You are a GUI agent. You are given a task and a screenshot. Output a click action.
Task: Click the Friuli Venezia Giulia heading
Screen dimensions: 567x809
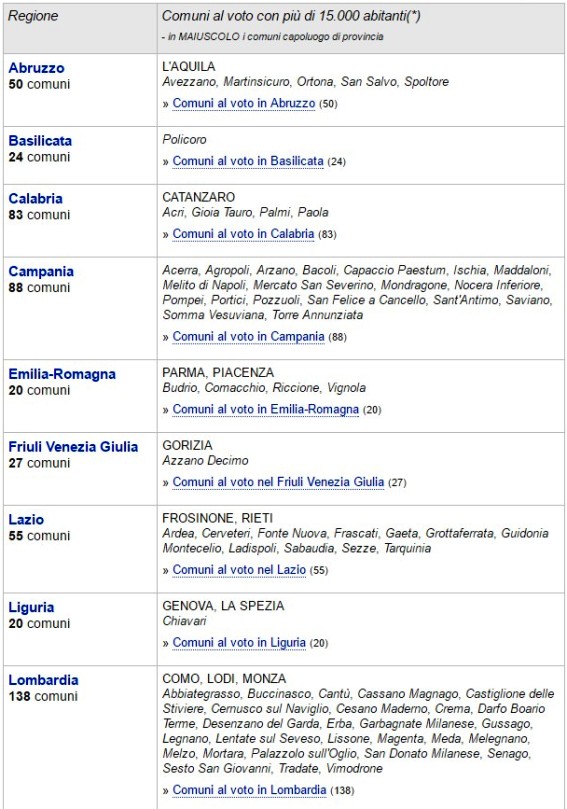[73, 447]
